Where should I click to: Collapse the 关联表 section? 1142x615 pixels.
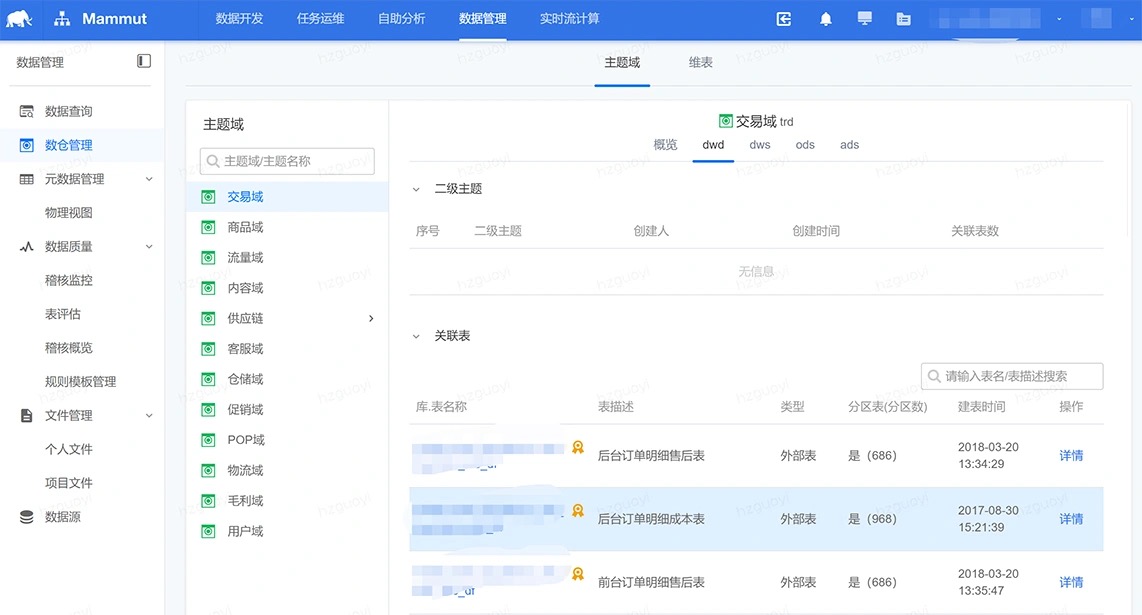[x=417, y=336]
